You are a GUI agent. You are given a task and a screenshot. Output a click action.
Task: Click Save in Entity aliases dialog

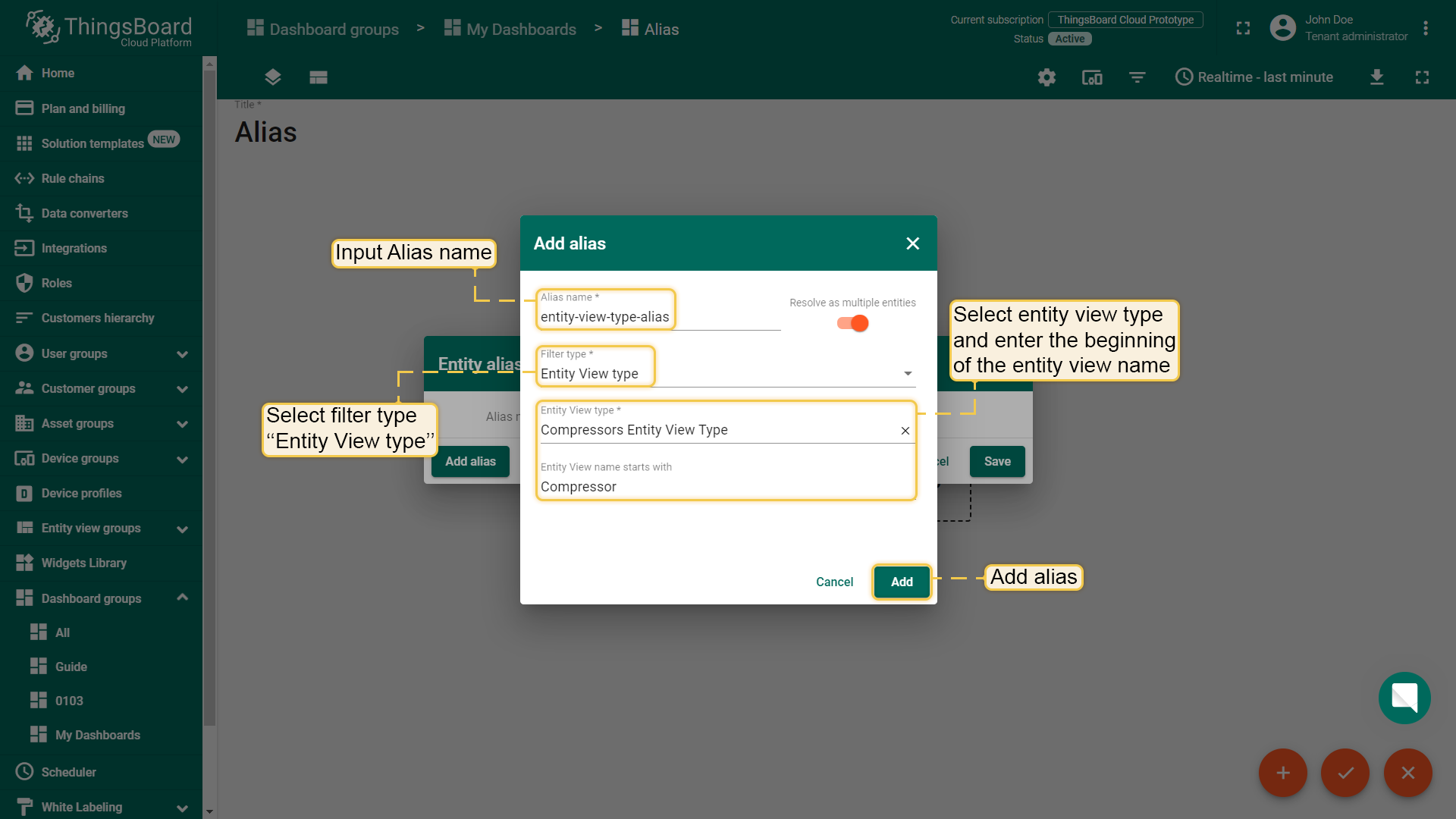(x=997, y=461)
